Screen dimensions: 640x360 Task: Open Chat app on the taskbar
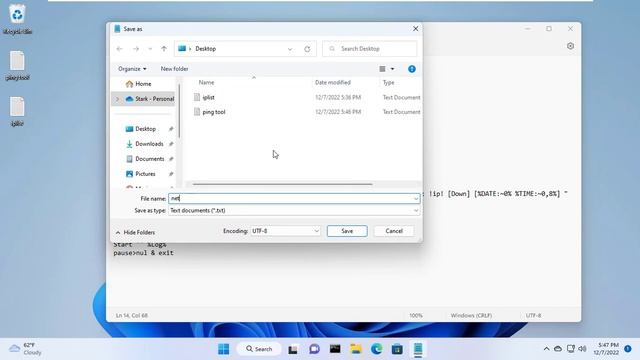pos(314,349)
